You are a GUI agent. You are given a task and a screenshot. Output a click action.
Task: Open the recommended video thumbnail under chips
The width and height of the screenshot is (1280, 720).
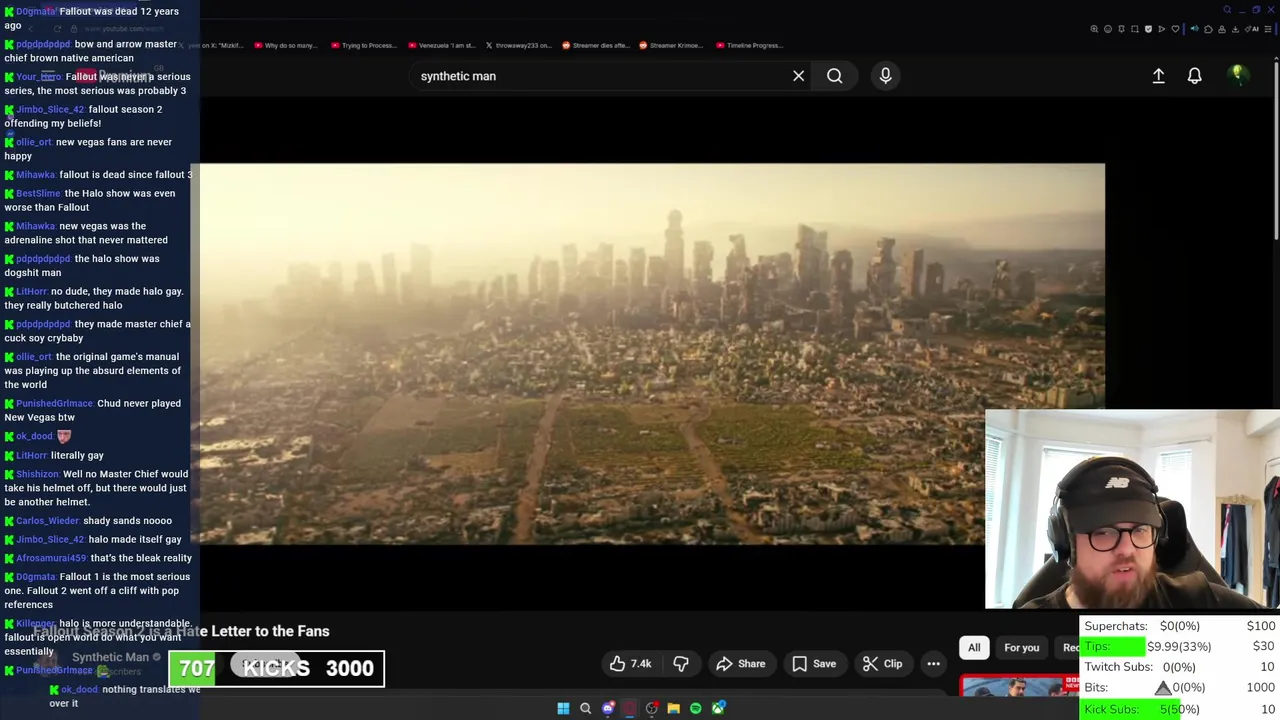[x=1020, y=686]
